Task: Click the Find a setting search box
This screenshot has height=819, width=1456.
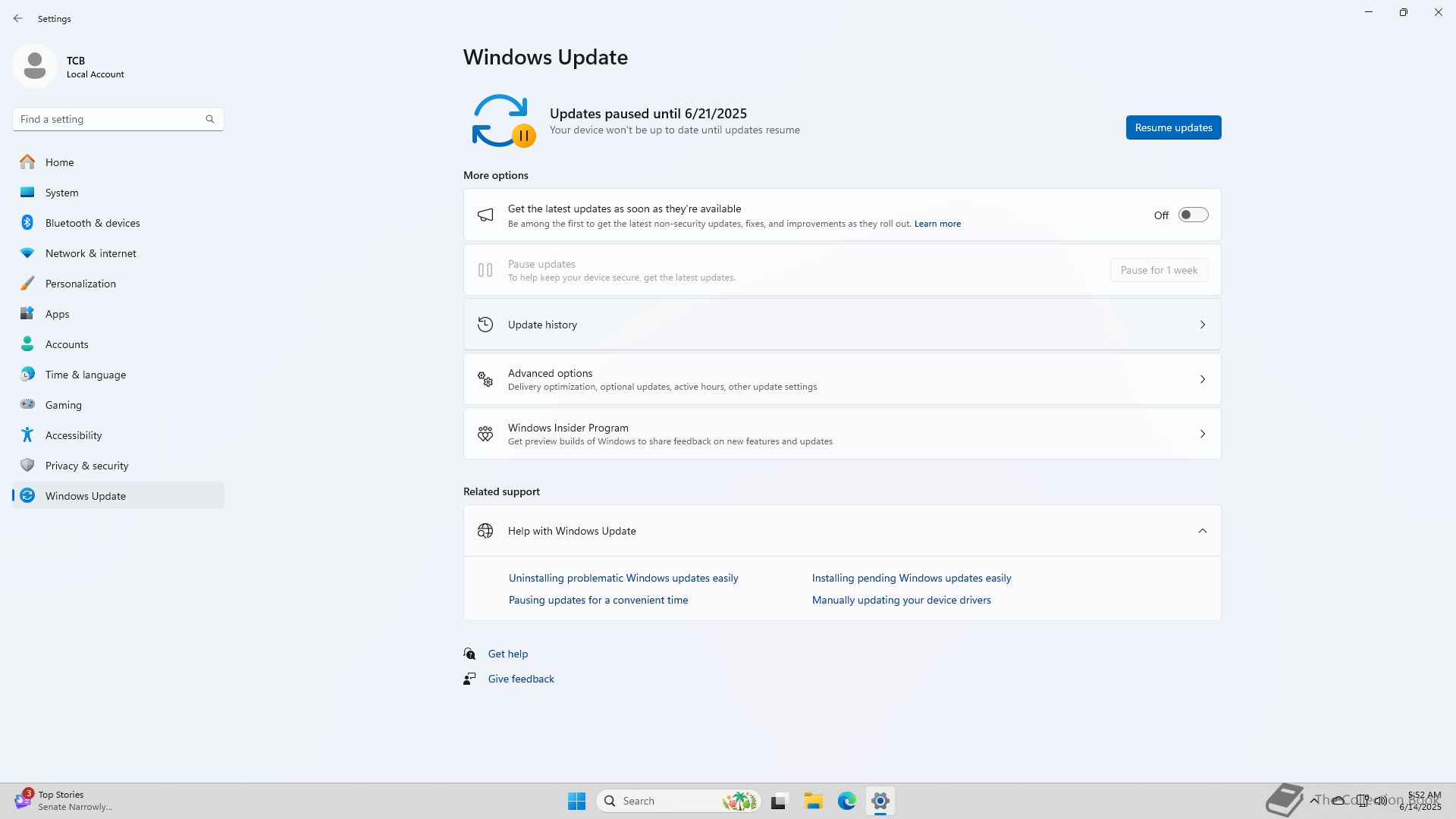Action: (110, 119)
